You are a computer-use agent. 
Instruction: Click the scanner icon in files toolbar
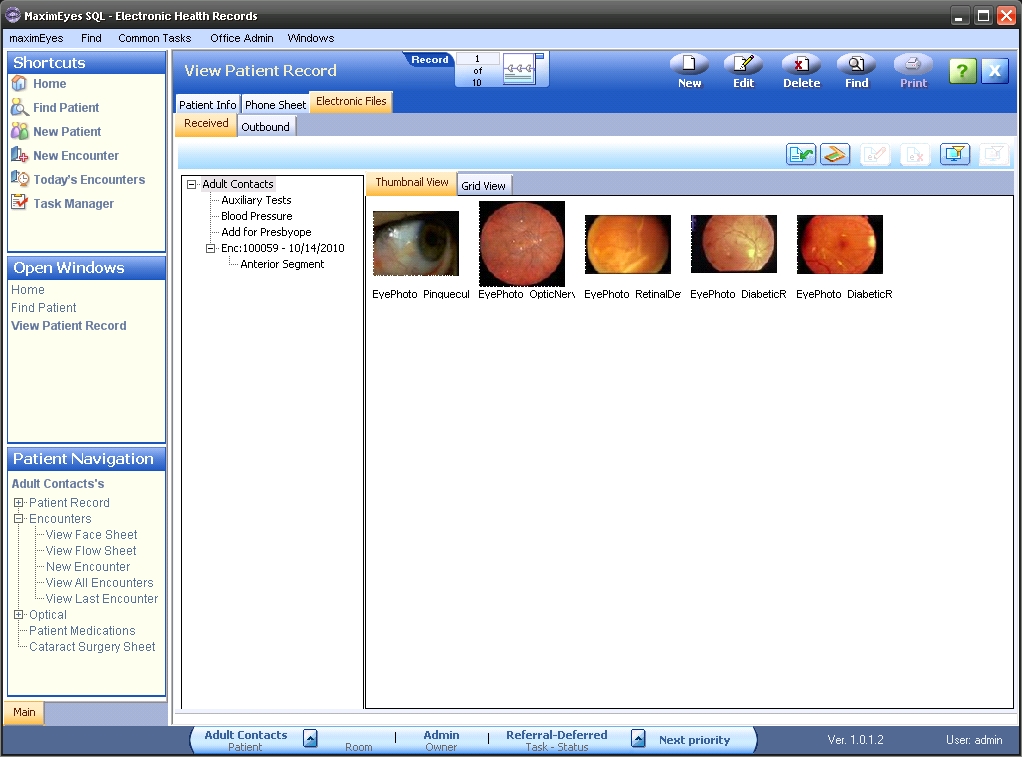click(835, 155)
